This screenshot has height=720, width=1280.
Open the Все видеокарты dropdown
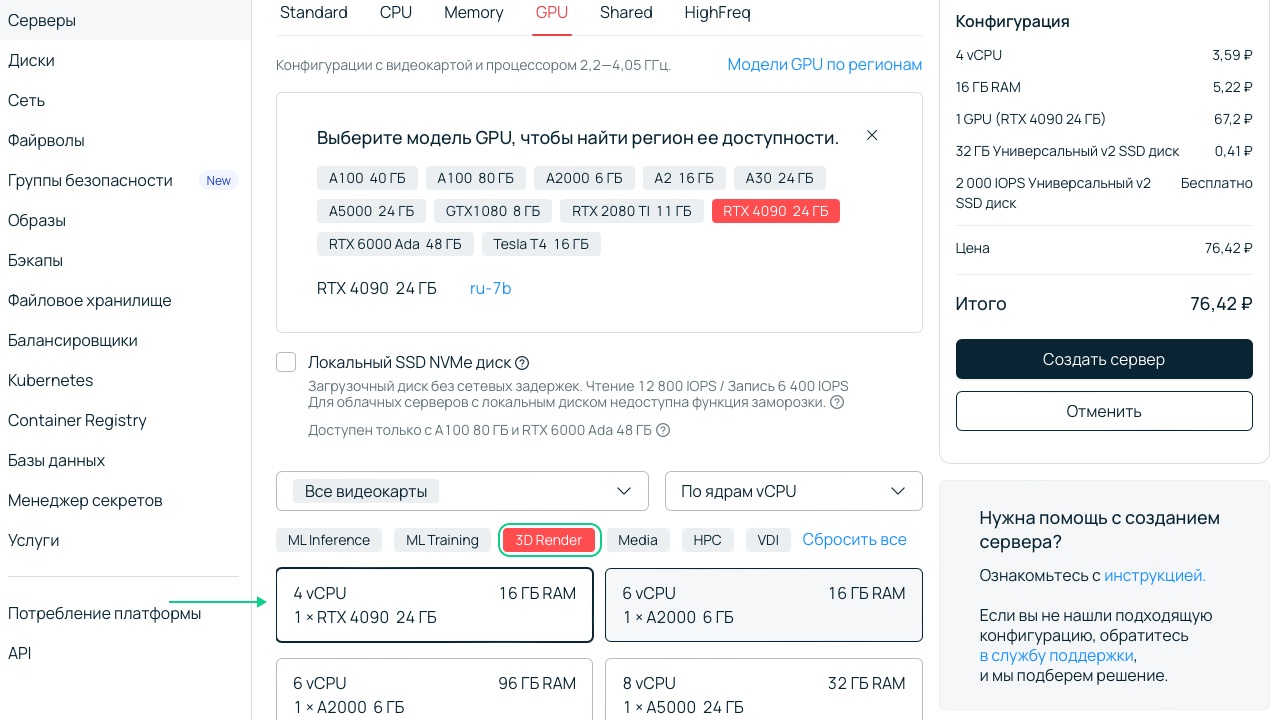click(x=462, y=491)
